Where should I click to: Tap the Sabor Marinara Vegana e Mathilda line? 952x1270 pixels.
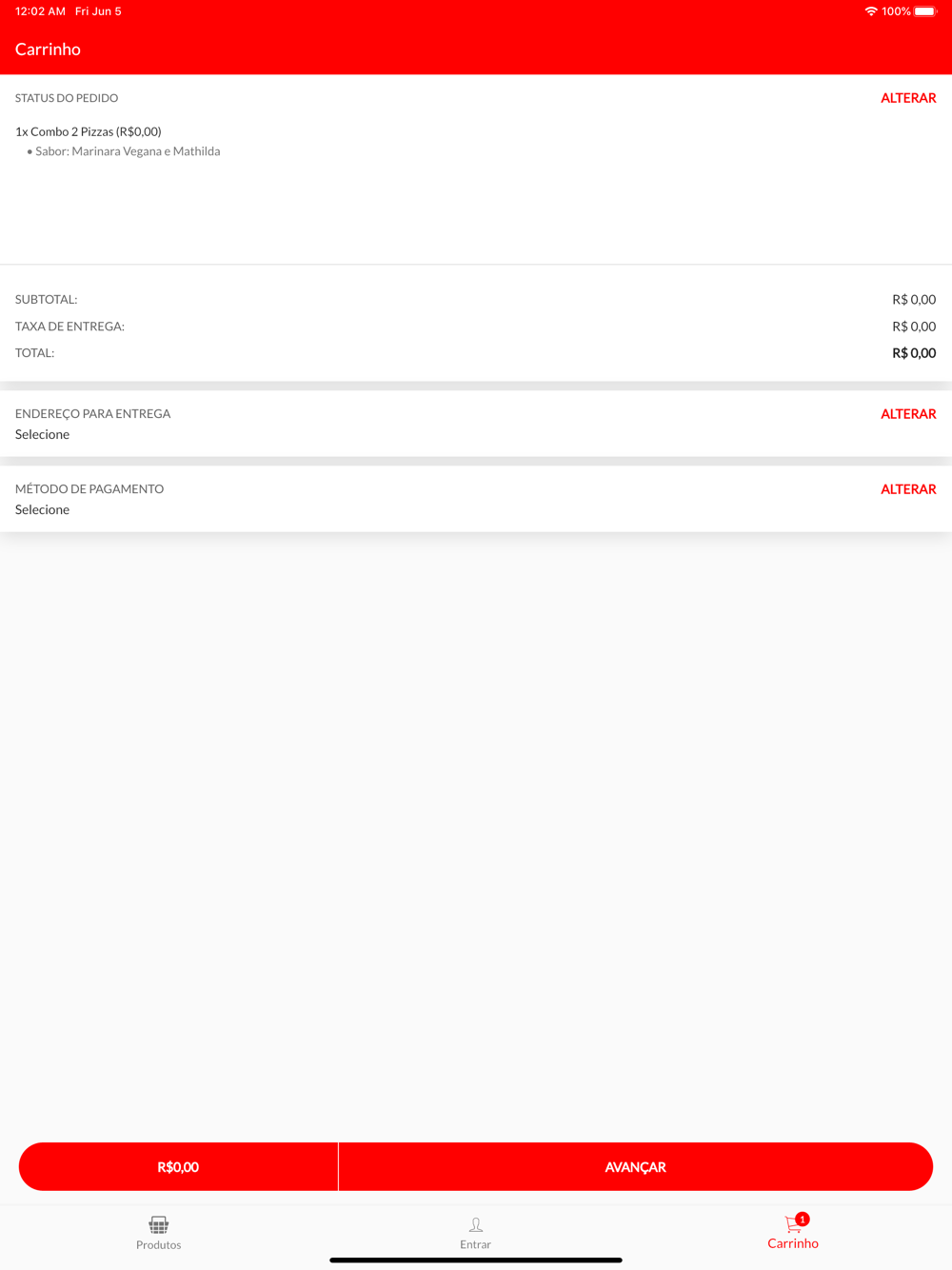[128, 151]
